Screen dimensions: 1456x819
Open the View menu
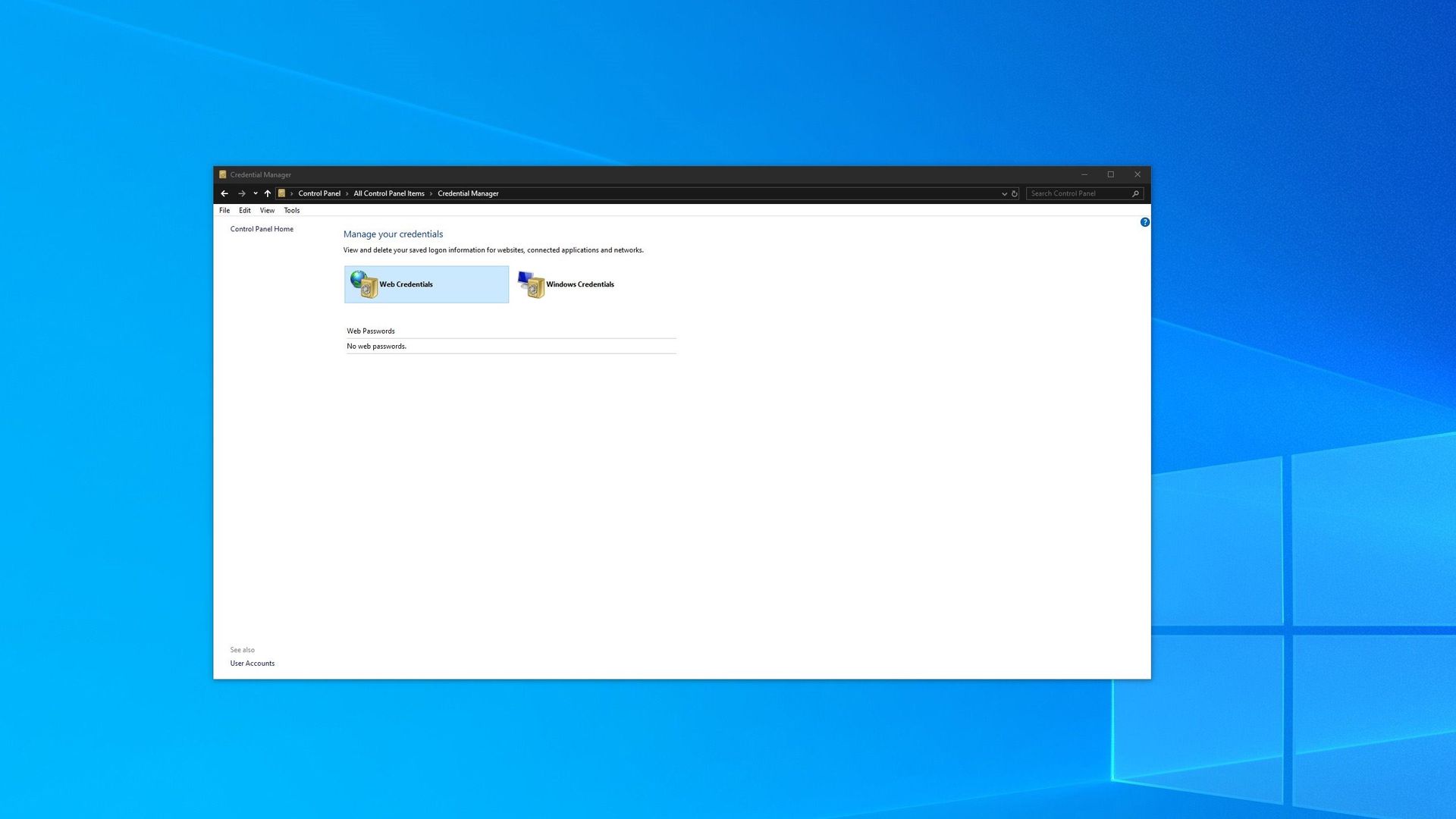(x=267, y=210)
